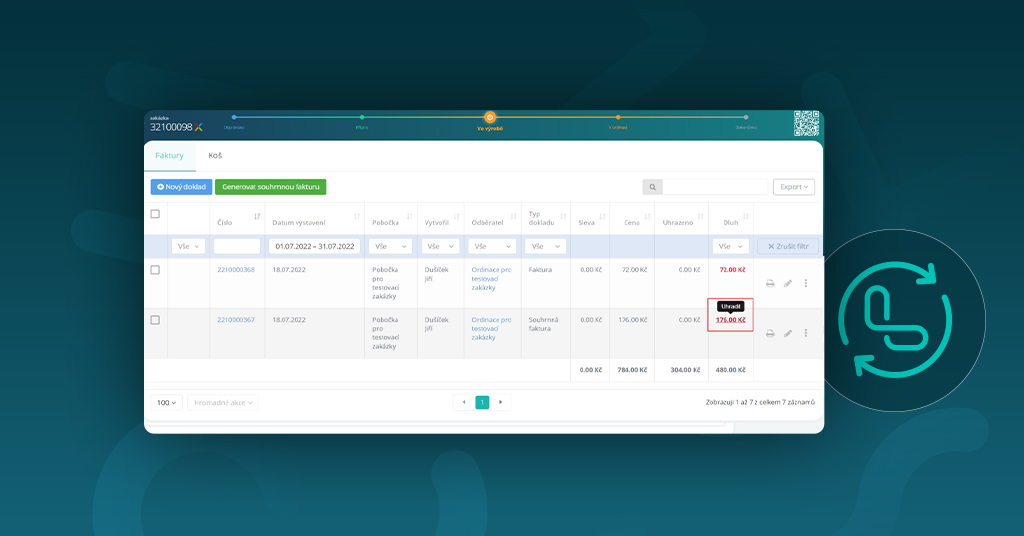Image resolution: width=1024 pixels, height=536 pixels.
Task: Click the Nový doklad button
Action: click(182, 187)
